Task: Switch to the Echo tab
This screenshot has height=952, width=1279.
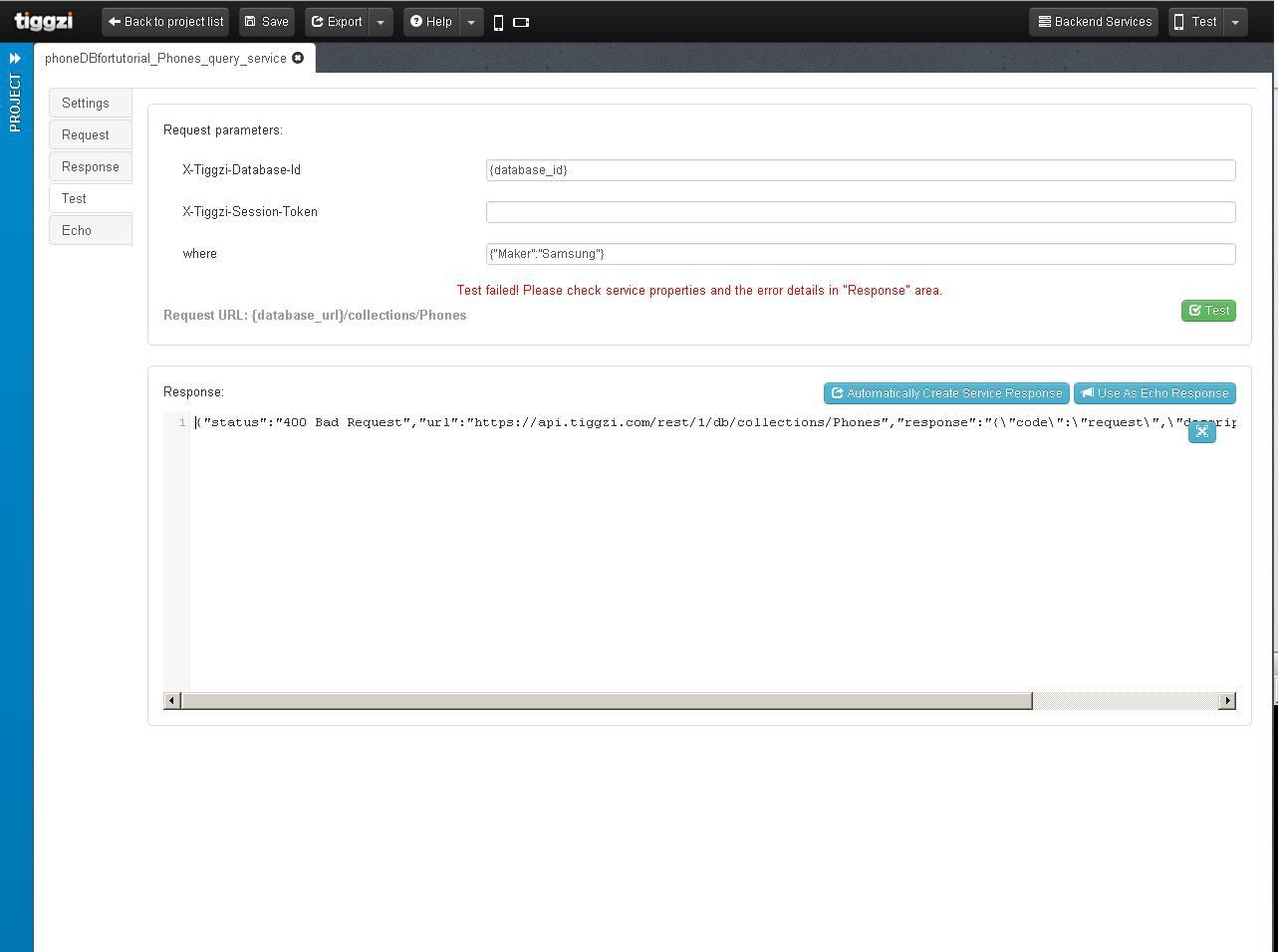Action: pos(77,230)
